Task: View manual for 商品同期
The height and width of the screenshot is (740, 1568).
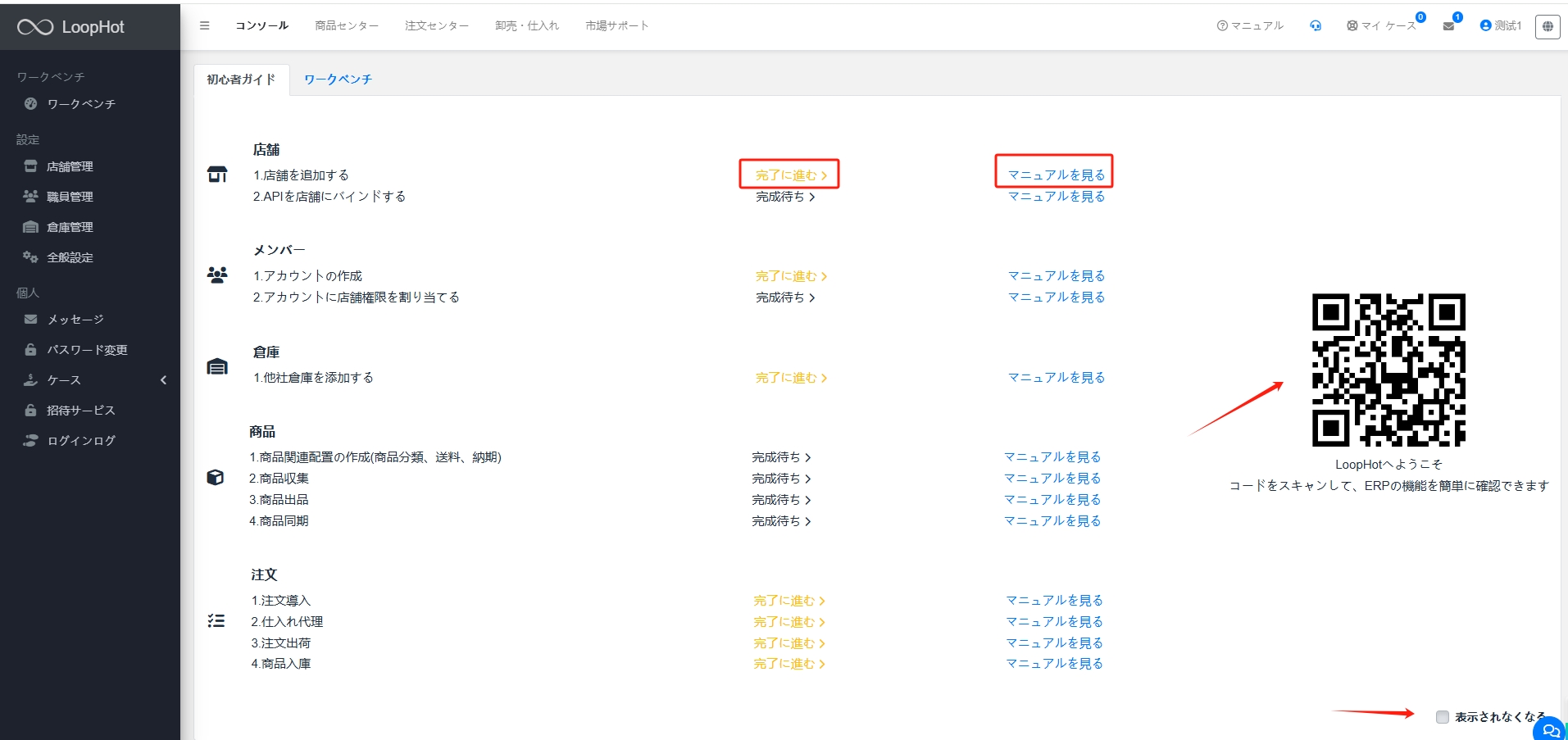Action: point(1052,521)
